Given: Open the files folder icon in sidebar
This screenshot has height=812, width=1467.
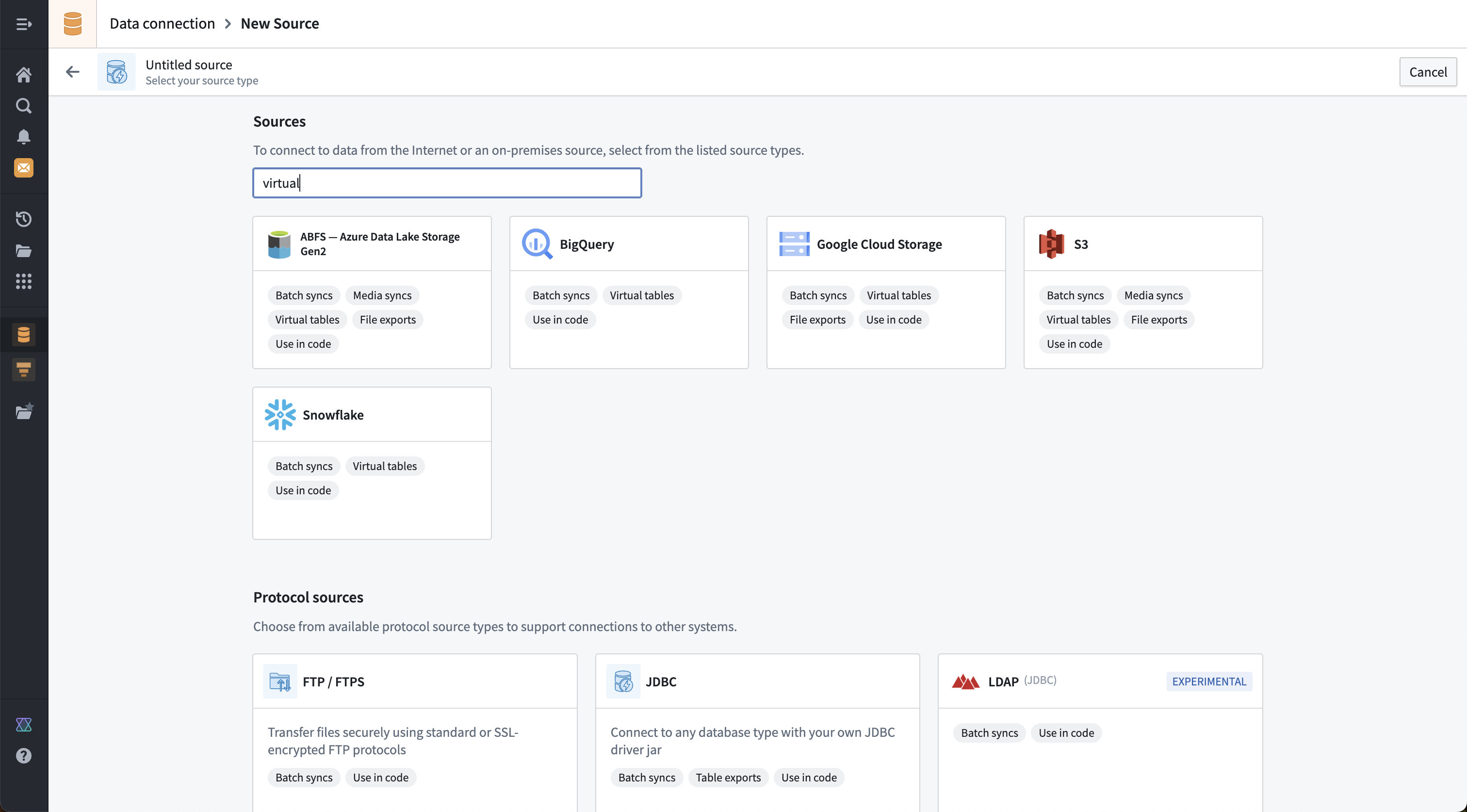Looking at the screenshot, I should (23, 251).
